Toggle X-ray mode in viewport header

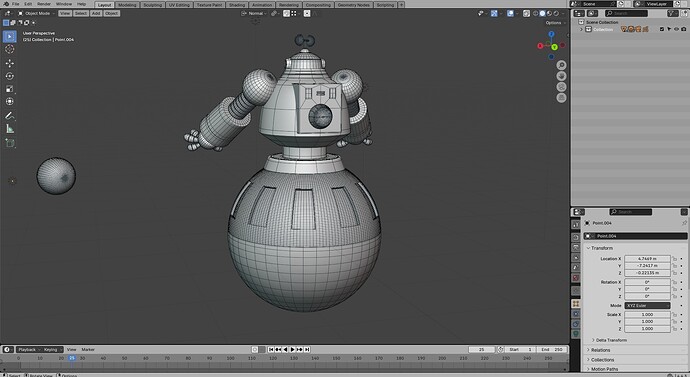coord(526,13)
